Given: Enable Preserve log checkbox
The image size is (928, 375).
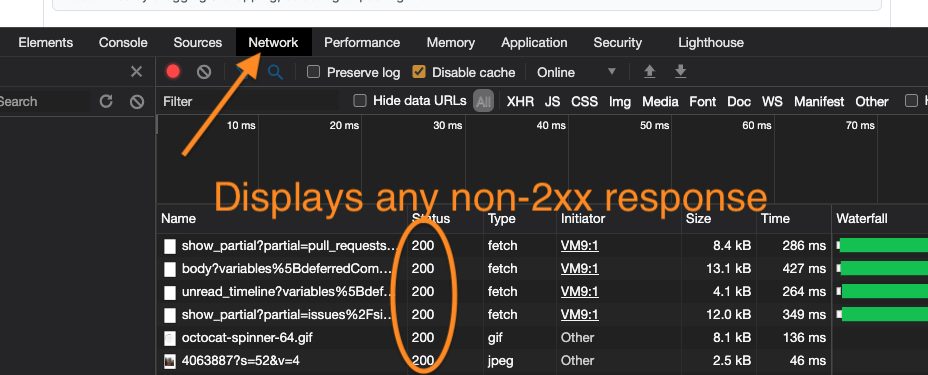Looking at the screenshot, I should (313, 72).
